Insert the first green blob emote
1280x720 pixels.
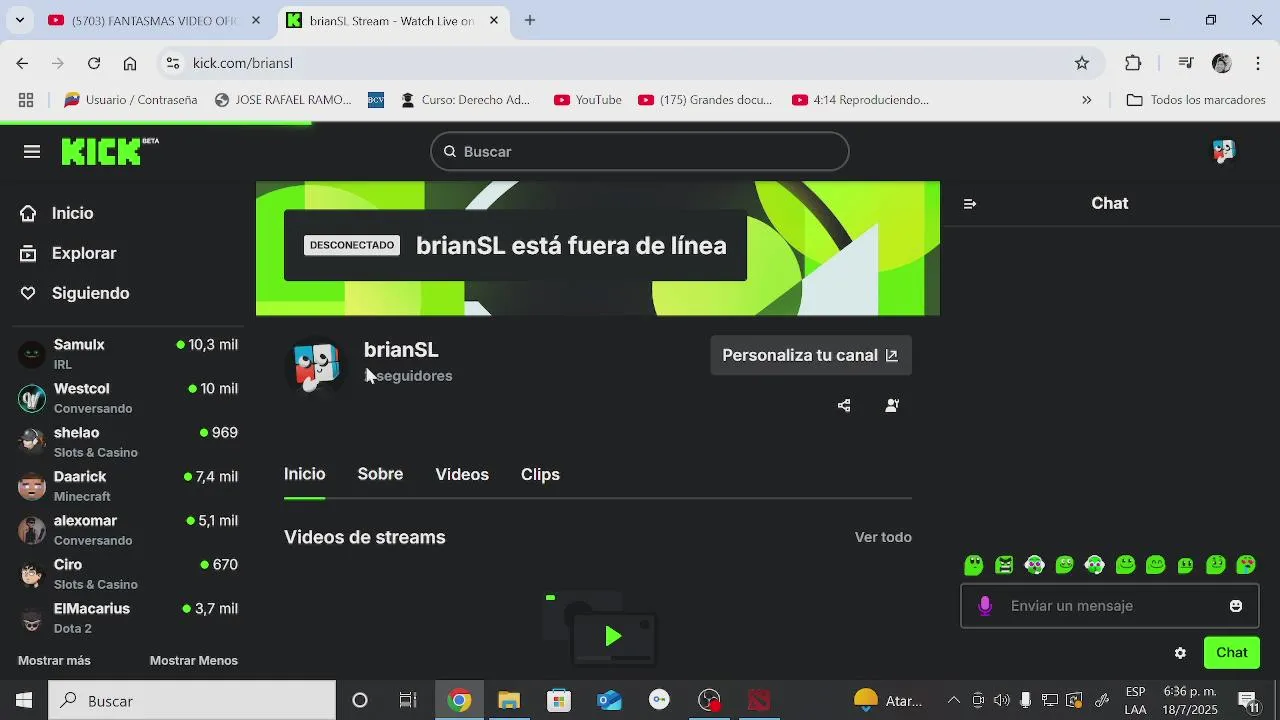pos(974,565)
